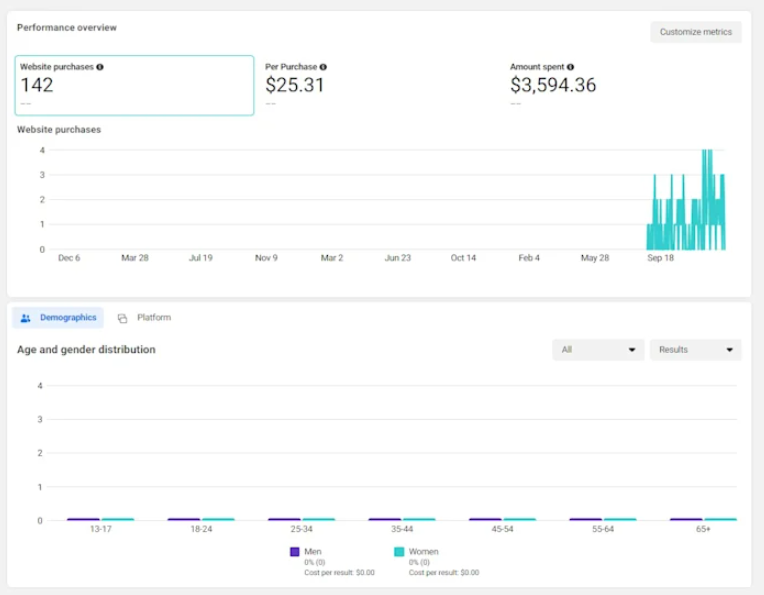Click the Women bar for 65+
Screen dimensions: 764x595
click(720, 520)
